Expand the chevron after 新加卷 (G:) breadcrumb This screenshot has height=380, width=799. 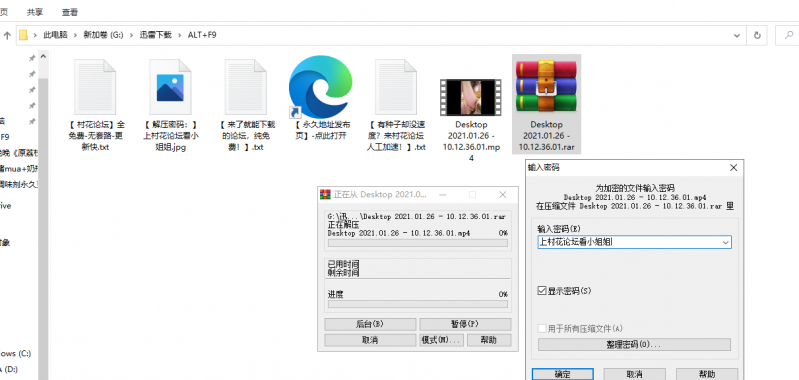131,35
